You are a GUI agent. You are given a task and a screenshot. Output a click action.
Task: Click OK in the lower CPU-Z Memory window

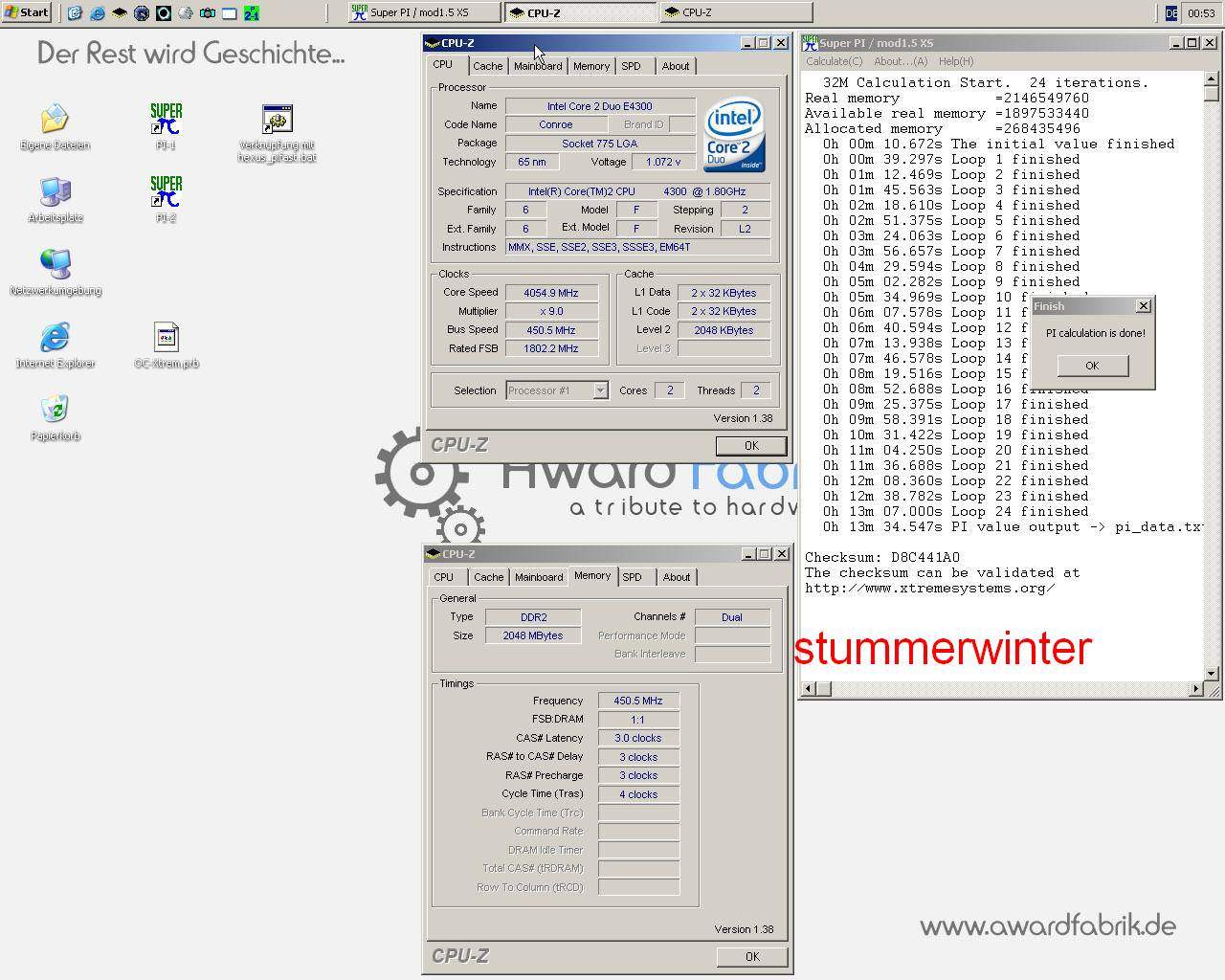point(752,957)
